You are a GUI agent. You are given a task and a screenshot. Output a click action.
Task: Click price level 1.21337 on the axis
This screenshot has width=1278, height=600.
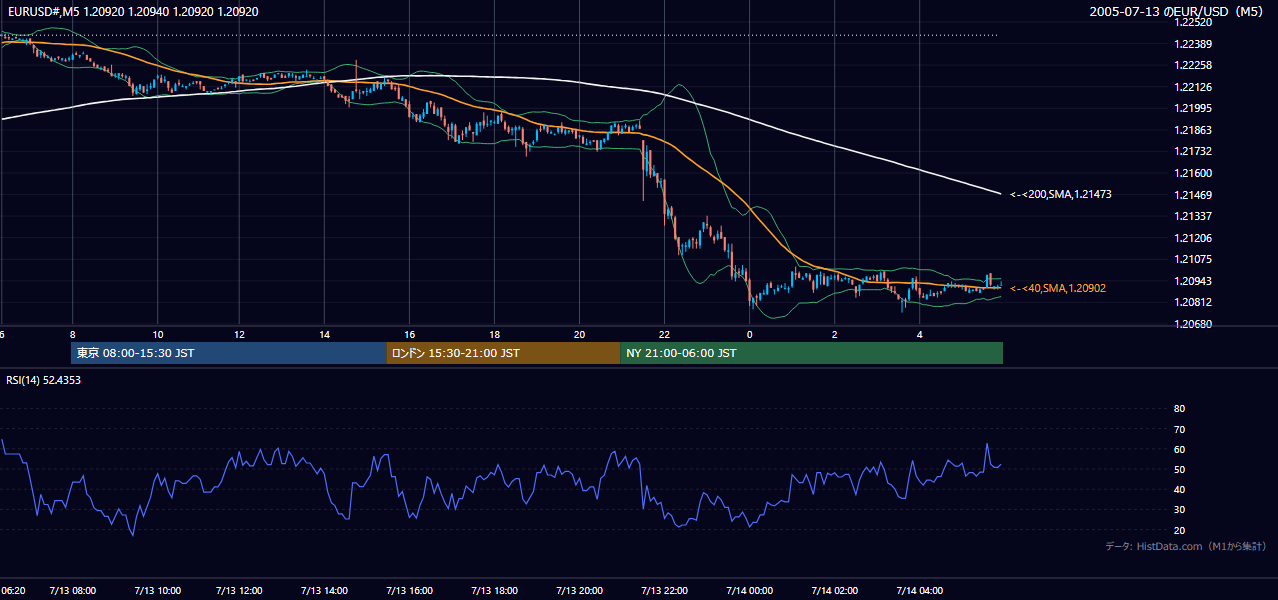[1193, 216]
